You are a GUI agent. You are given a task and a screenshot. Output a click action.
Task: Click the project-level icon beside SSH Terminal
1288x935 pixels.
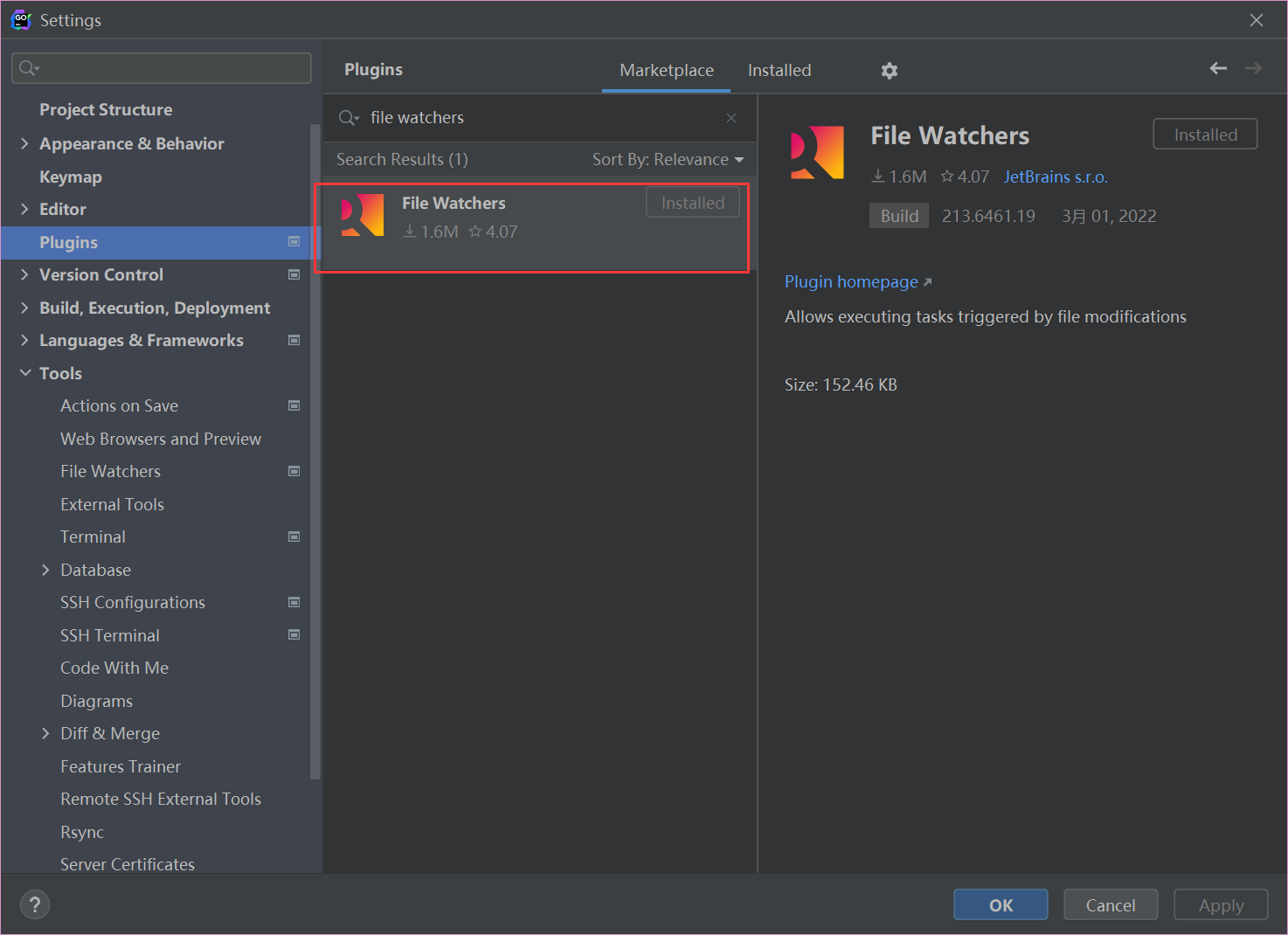[x=294, y=635]
